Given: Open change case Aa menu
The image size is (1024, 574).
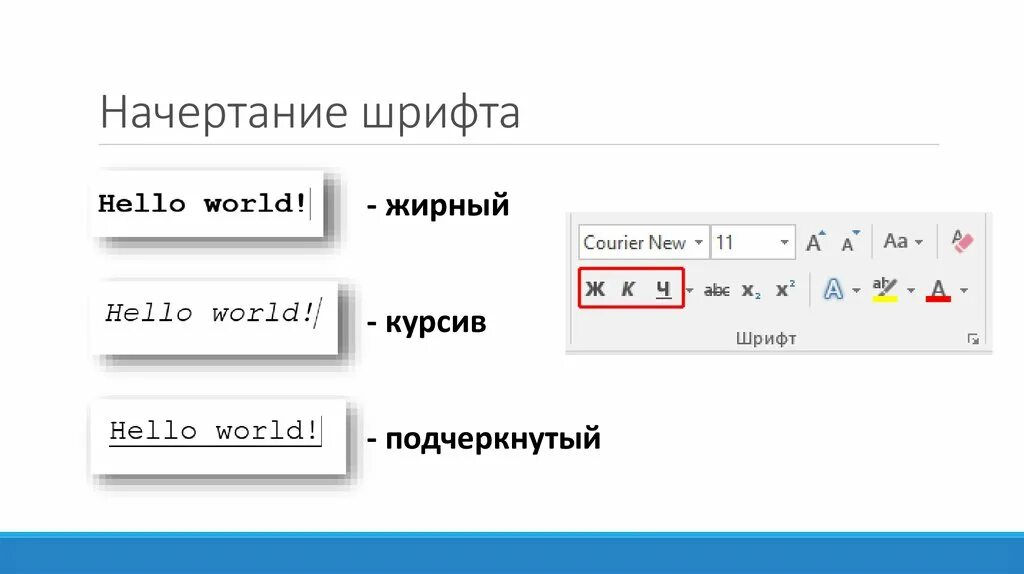Looking at the screenshot, I should tap(903, 242).
